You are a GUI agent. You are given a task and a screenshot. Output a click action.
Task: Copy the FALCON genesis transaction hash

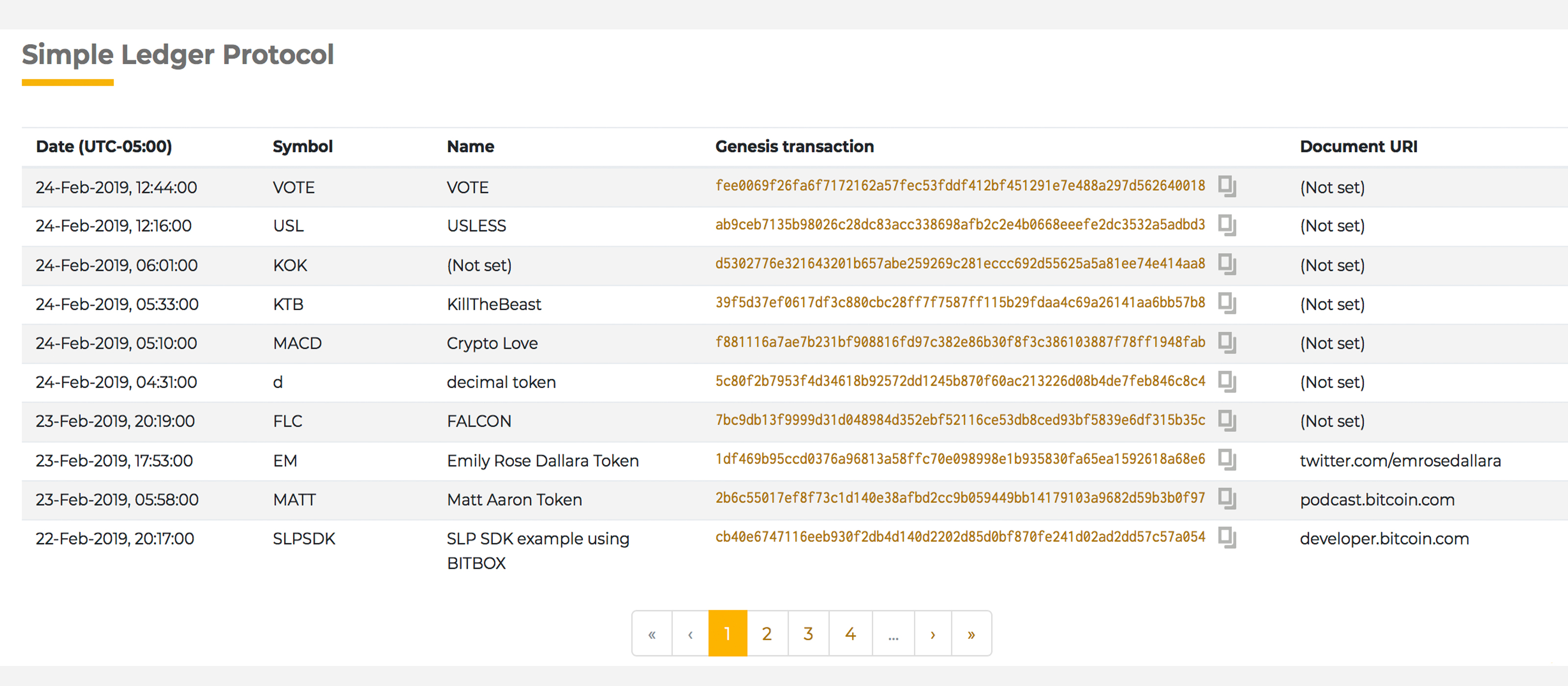click(1227, 420)
